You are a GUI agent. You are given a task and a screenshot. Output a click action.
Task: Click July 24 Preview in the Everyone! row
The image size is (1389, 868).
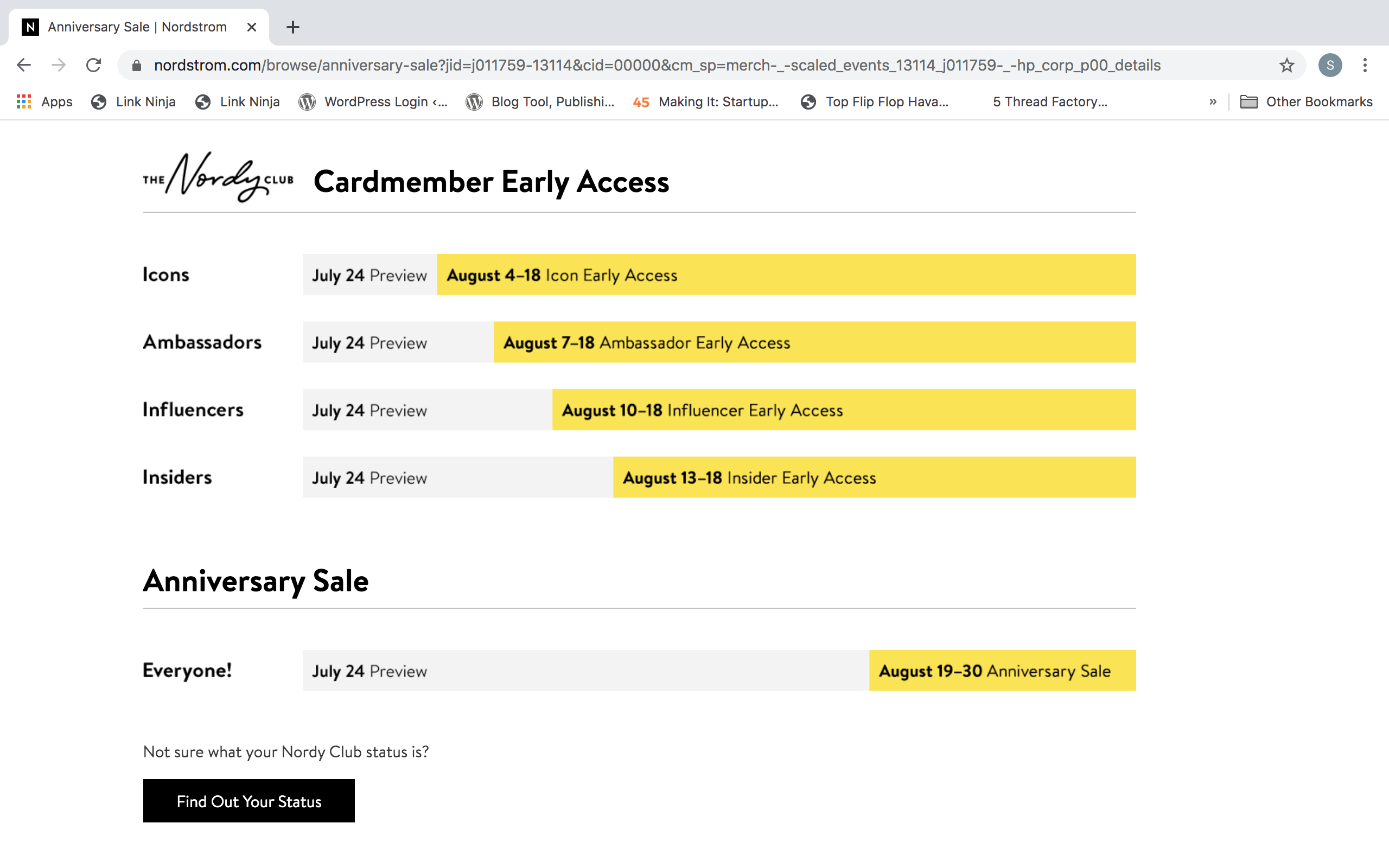(x=369, y=671)
